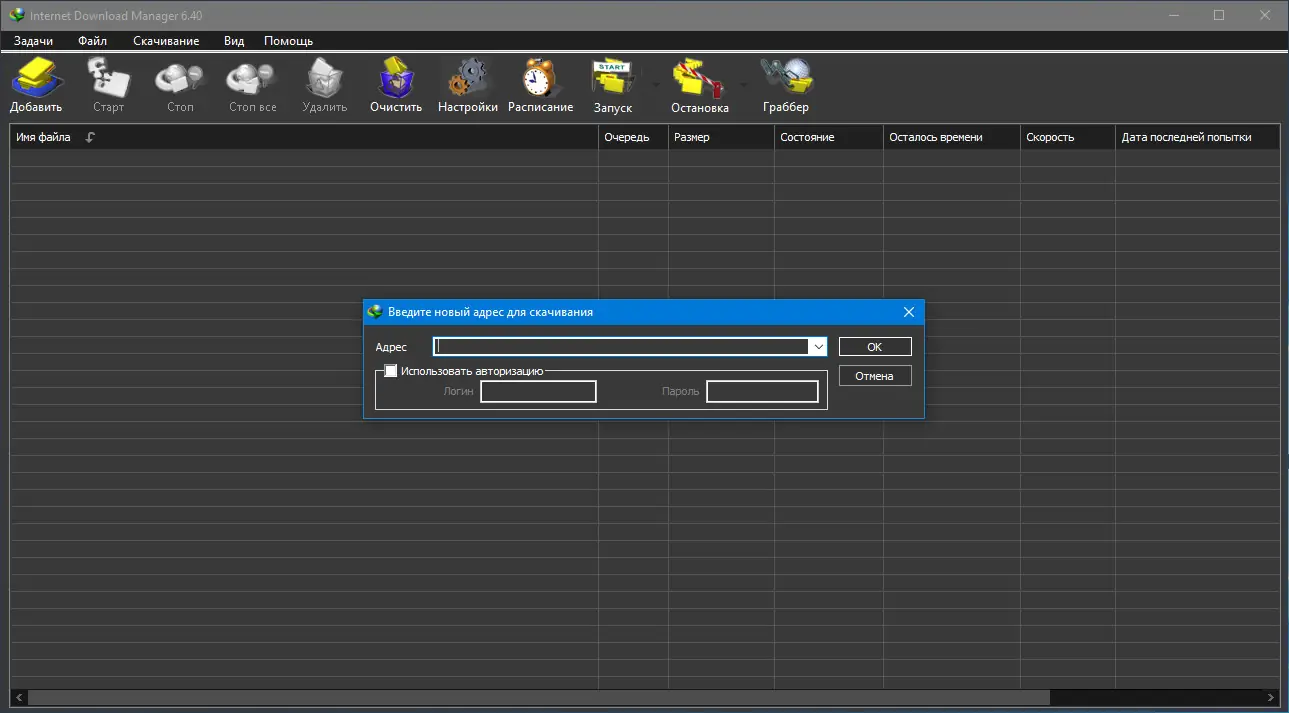Open the Задачи menu

[34, 41]
